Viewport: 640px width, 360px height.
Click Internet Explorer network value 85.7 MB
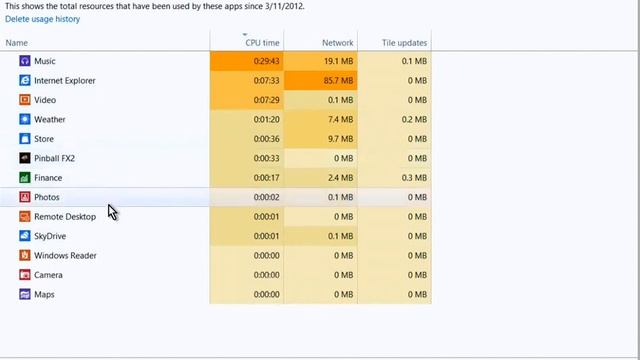(x=338, y=81)
